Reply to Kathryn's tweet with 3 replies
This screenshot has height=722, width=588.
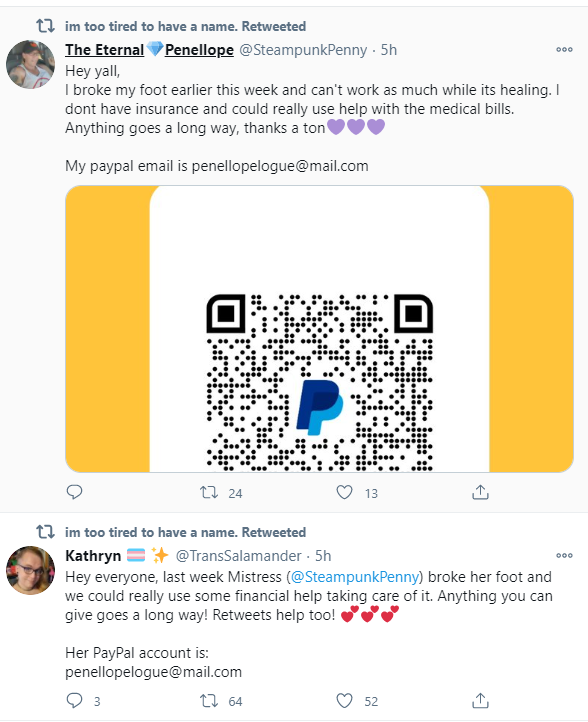coord(74,700)
